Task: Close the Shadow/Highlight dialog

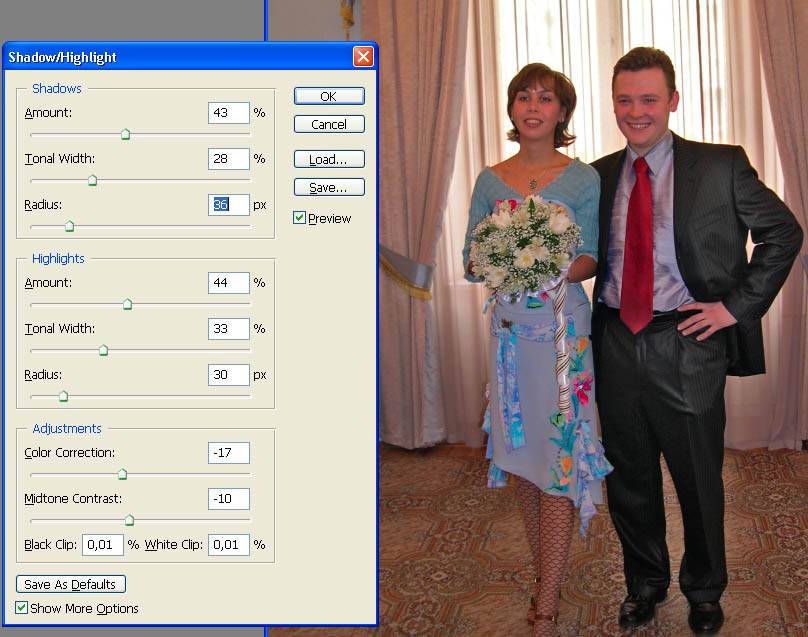Action: pyautogui.click(x=363, y=56)
